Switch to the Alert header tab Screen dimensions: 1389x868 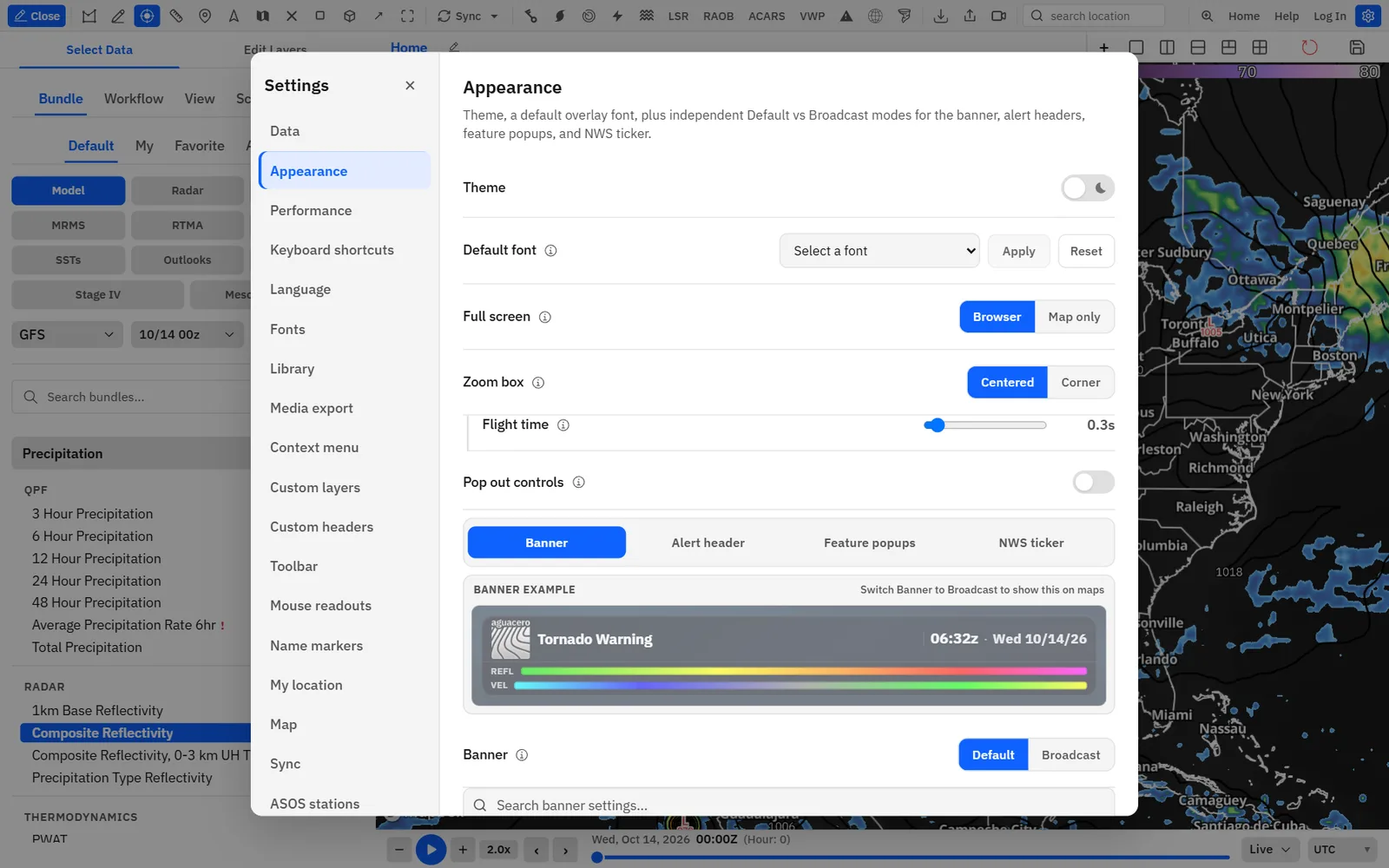pyautogui.click(x=708, y=542)
